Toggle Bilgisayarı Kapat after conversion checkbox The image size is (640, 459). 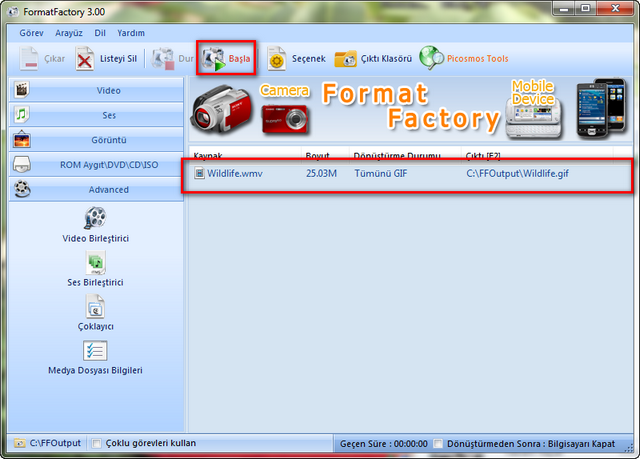[438, 443]
